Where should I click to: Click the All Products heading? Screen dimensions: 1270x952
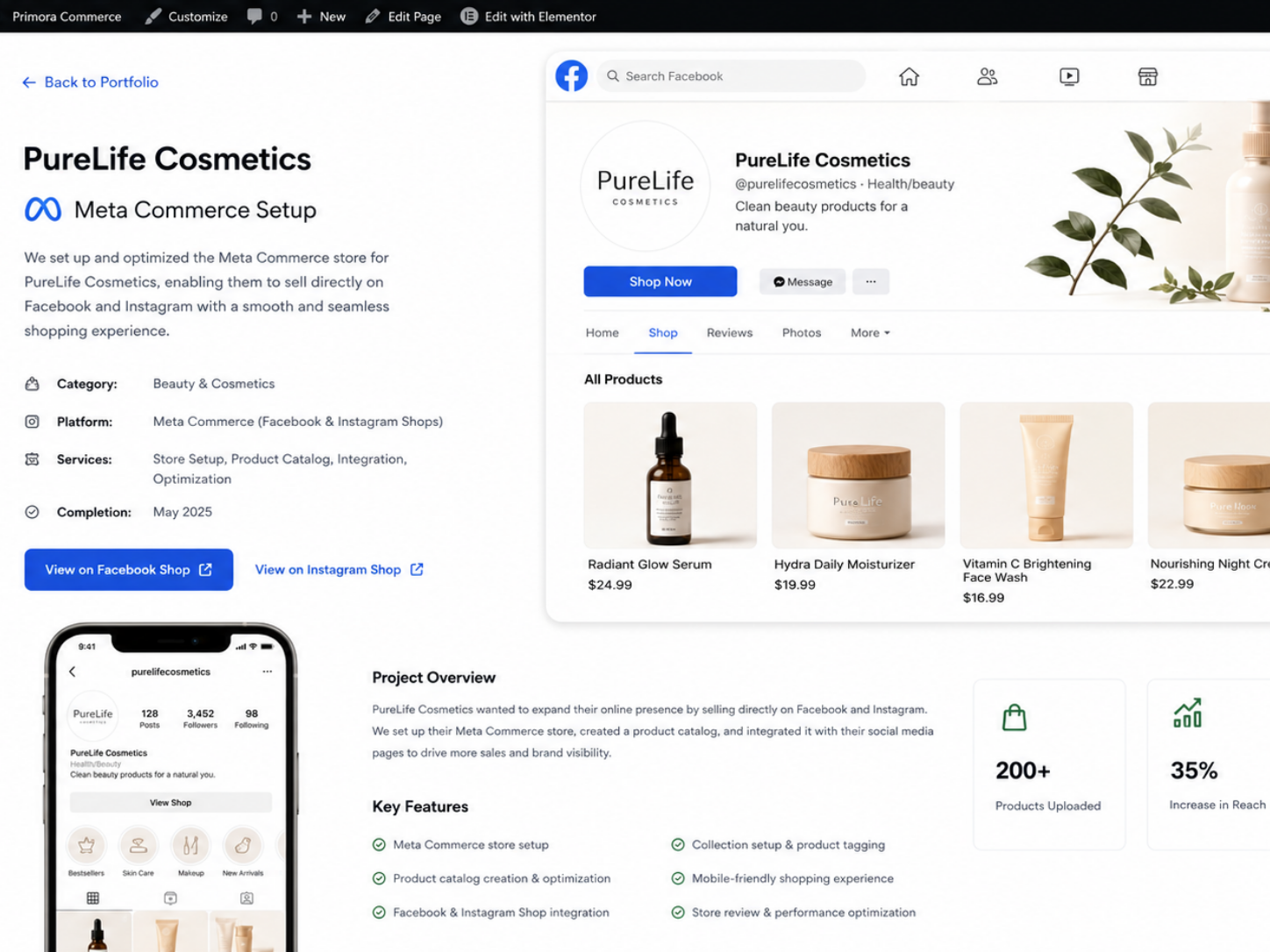click(624, 380)
